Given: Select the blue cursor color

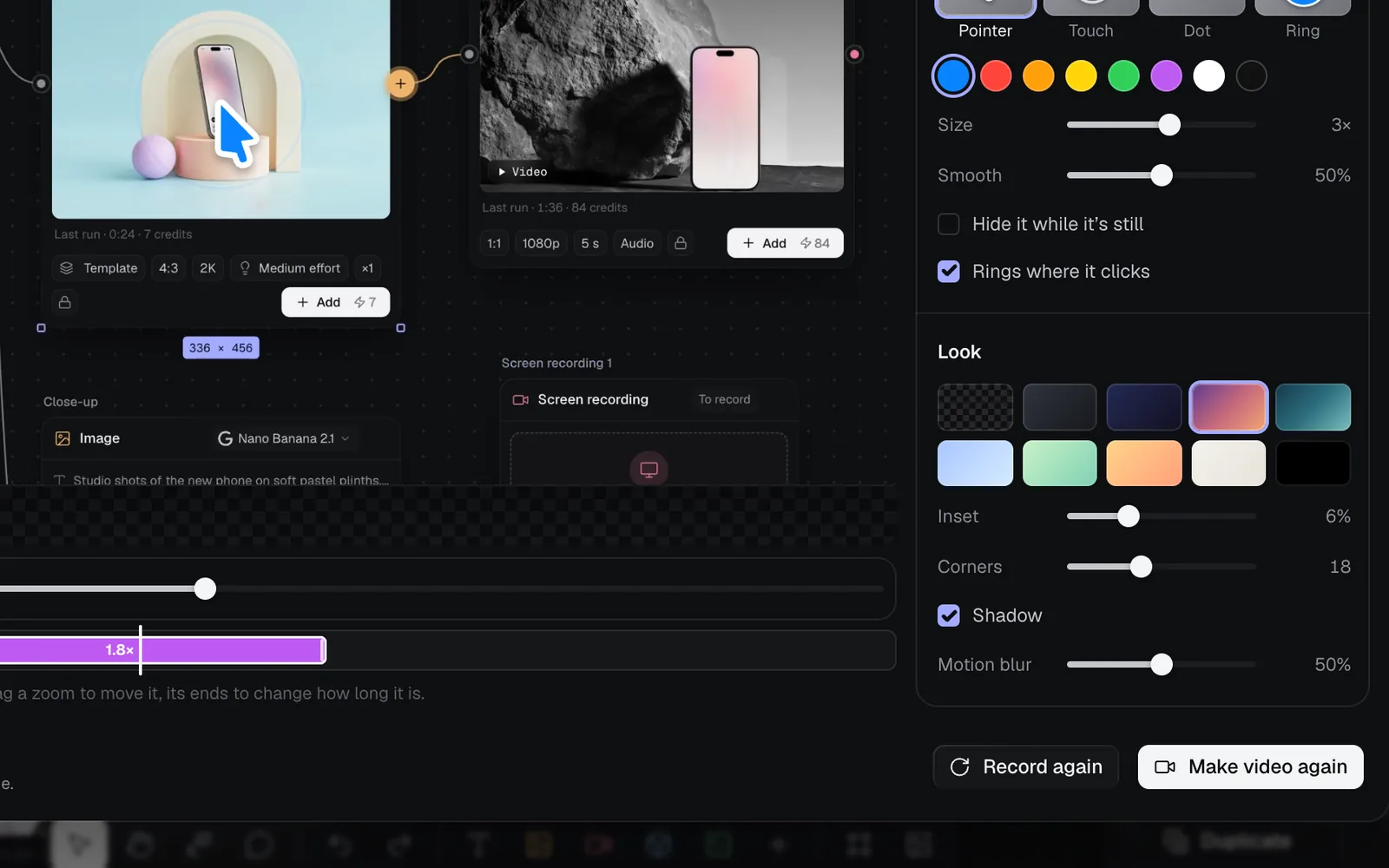Looking at the screenshot, I should pyautogui.click(x=953, y=76).
